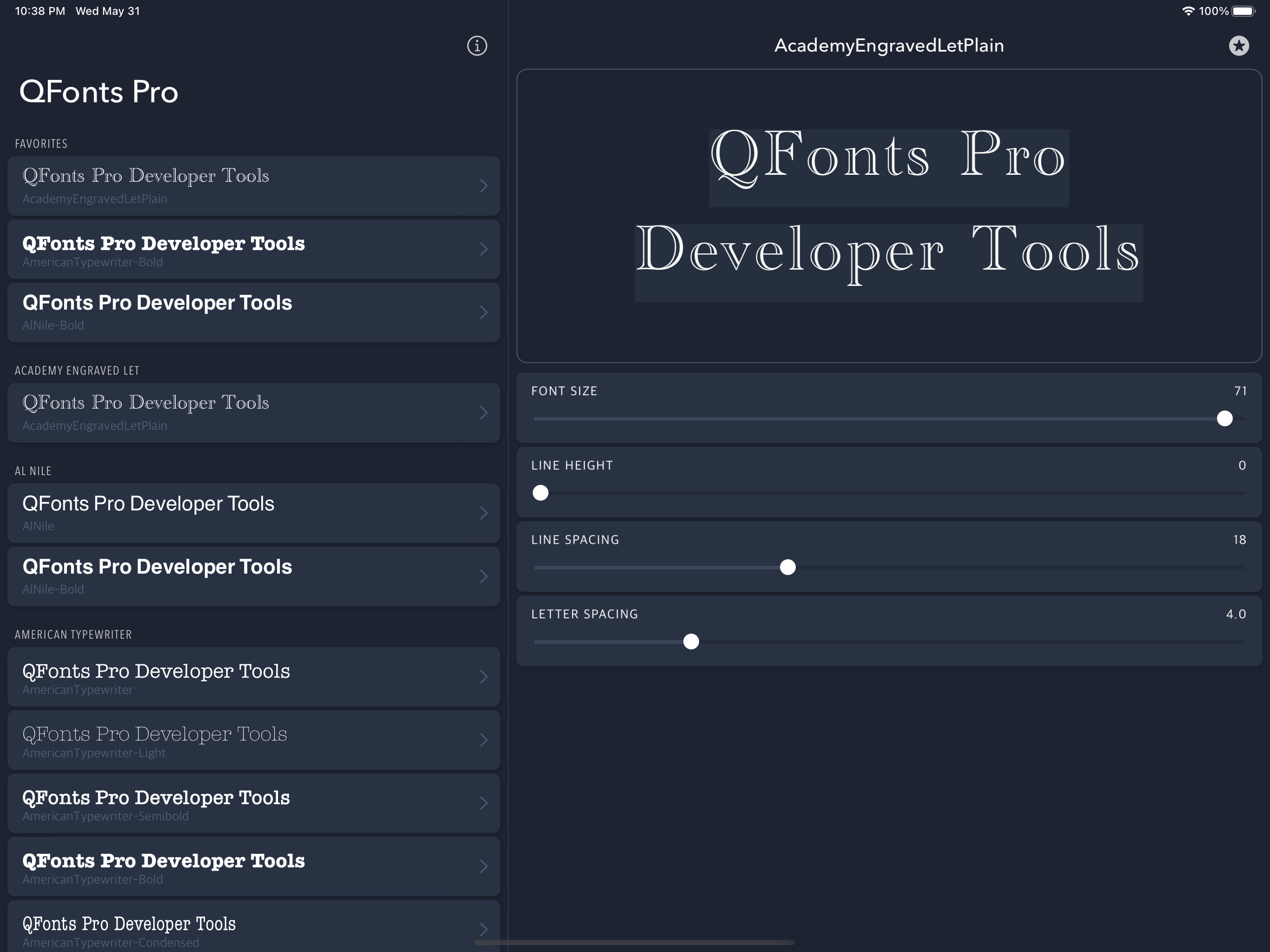The height and width of the screenshot is (952, 1270).
Task: Check the Wi-Fi status icon
Action: pos(1188,11)
